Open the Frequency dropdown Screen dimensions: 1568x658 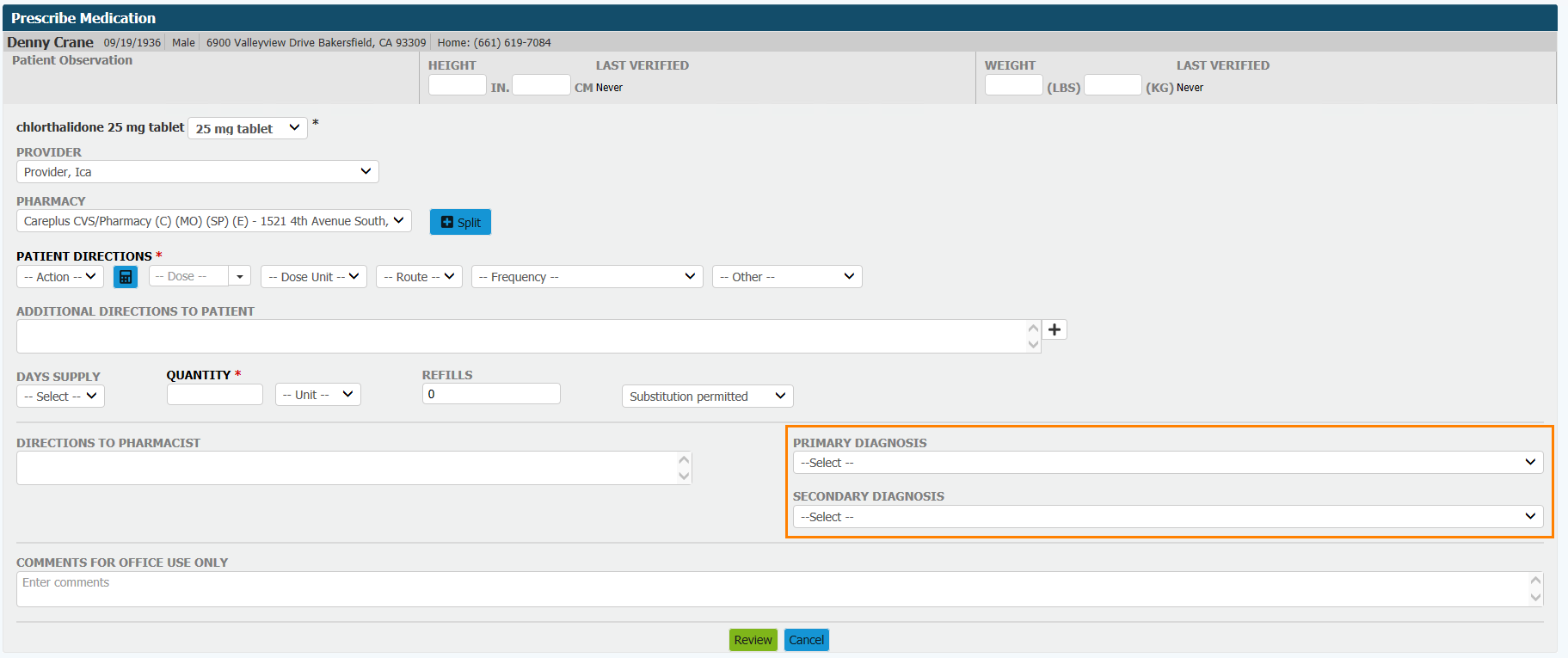coord(587,277)
